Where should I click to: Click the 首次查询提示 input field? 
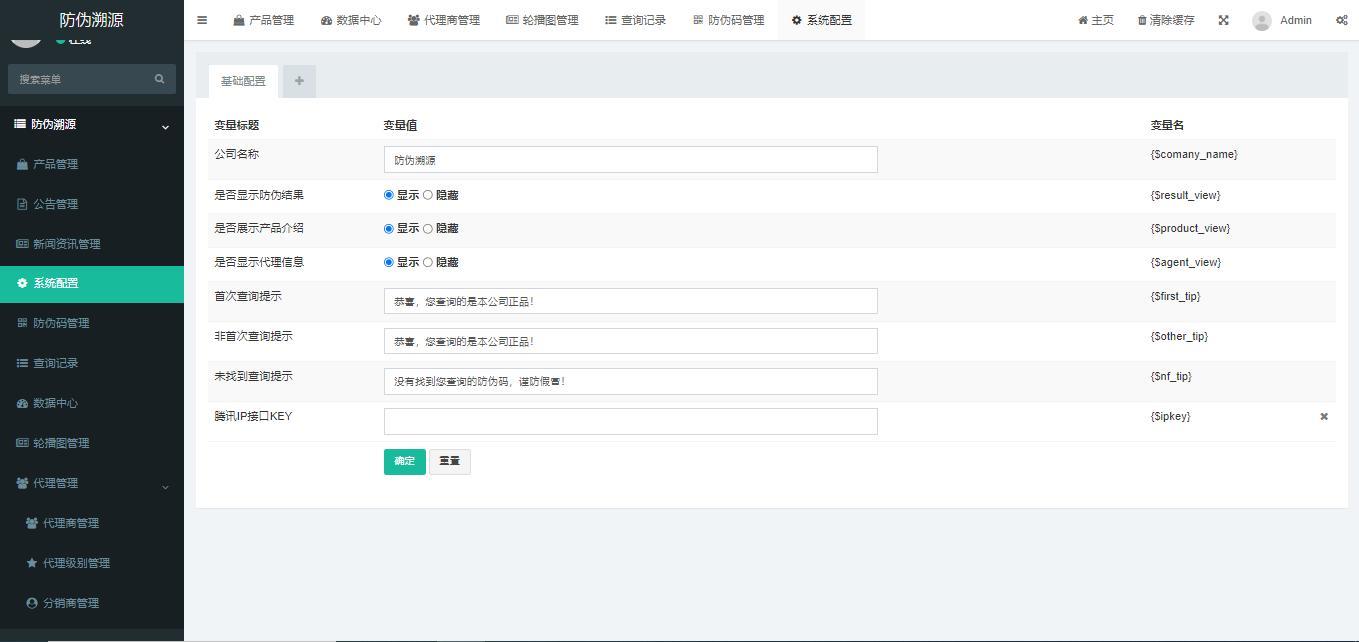[630, 301]
